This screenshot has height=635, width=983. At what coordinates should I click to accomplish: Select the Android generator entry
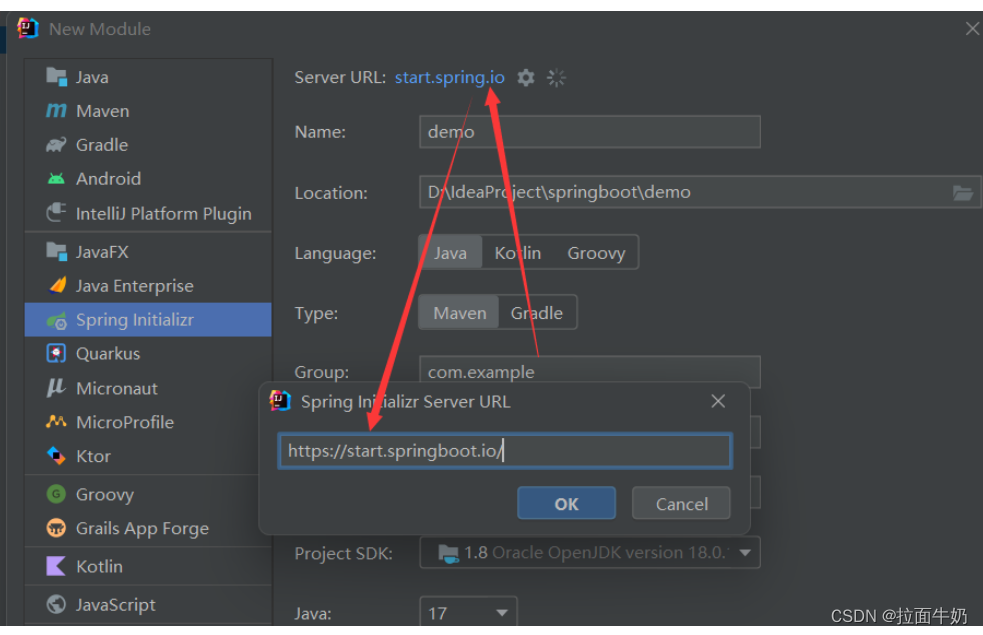(x=148, y=179)
